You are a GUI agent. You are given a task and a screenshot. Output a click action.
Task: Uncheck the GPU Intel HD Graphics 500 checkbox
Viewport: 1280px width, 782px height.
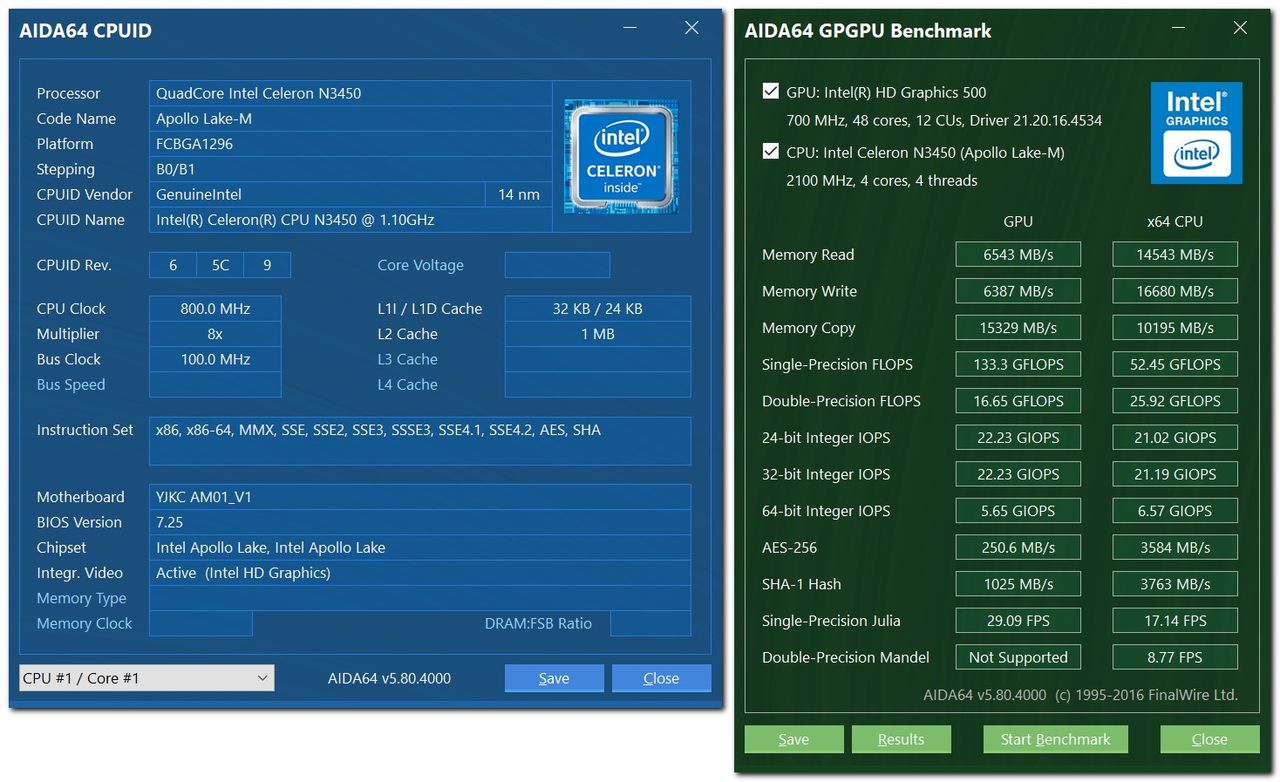click(770, 91)
